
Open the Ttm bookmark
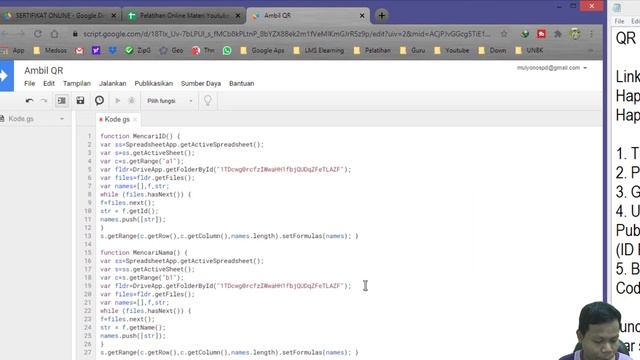click(x=203, y=51)
